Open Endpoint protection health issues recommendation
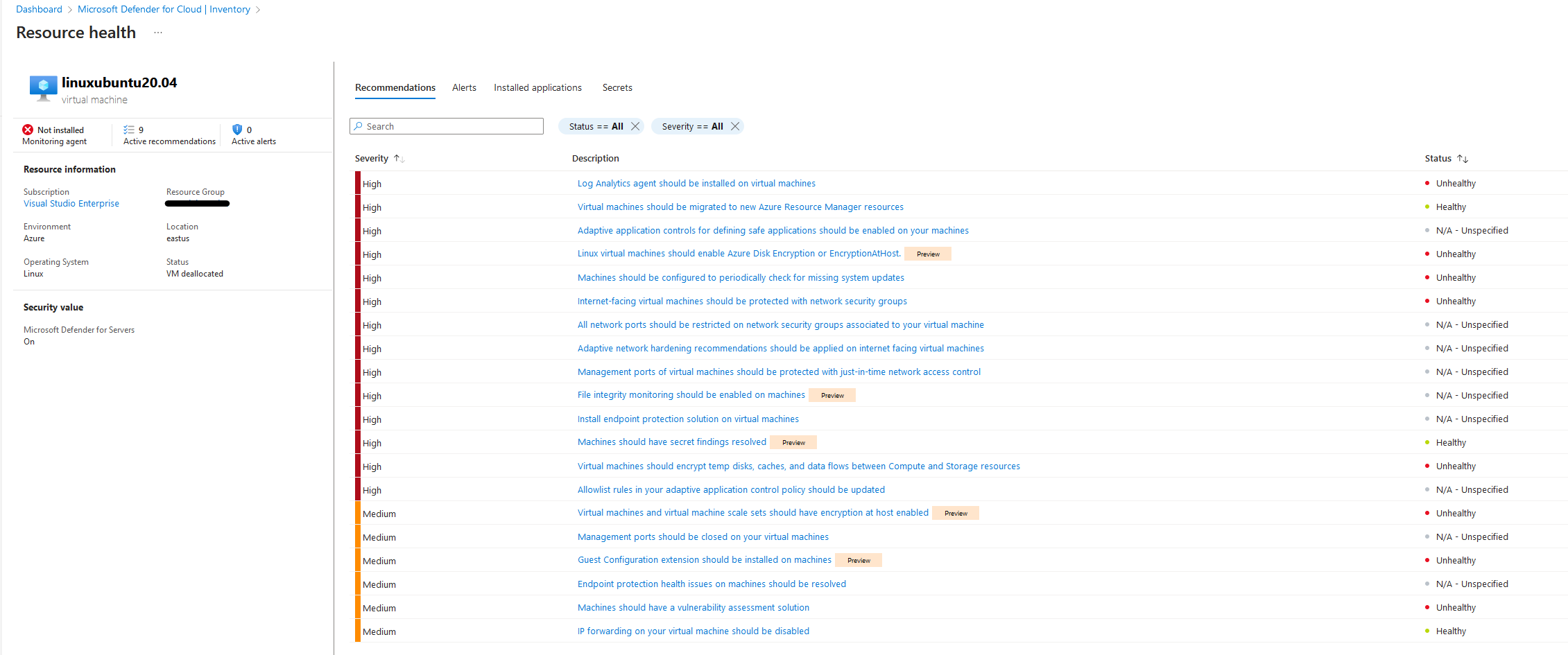This screenshot has height=655, width=1568. (x=712, y=584)
